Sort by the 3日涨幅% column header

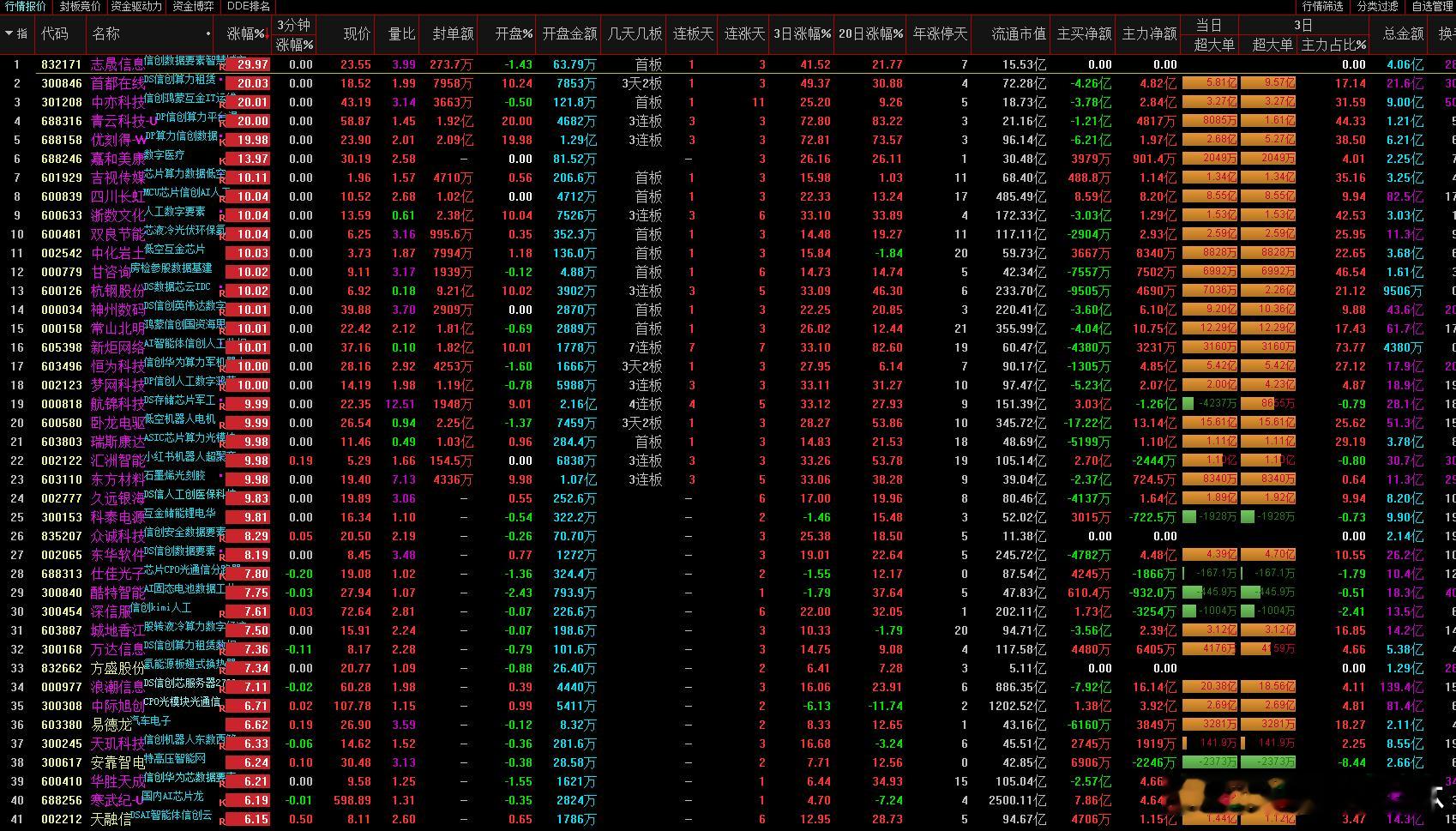802,33
